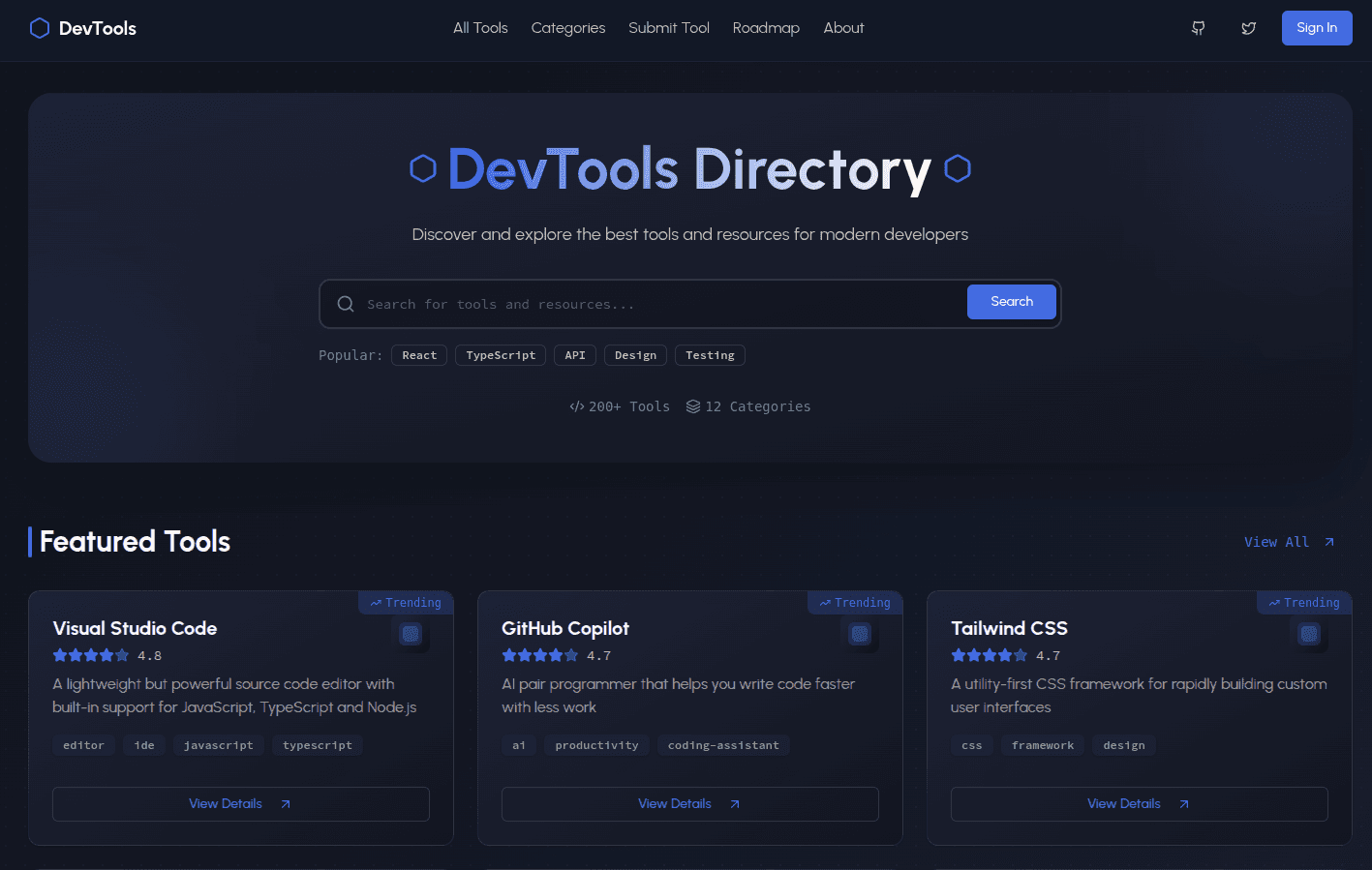This screenshot has height=870, width=1372.
Task: Toggle the Trending badge on Visual Studio Code
Action: (406, 602)
